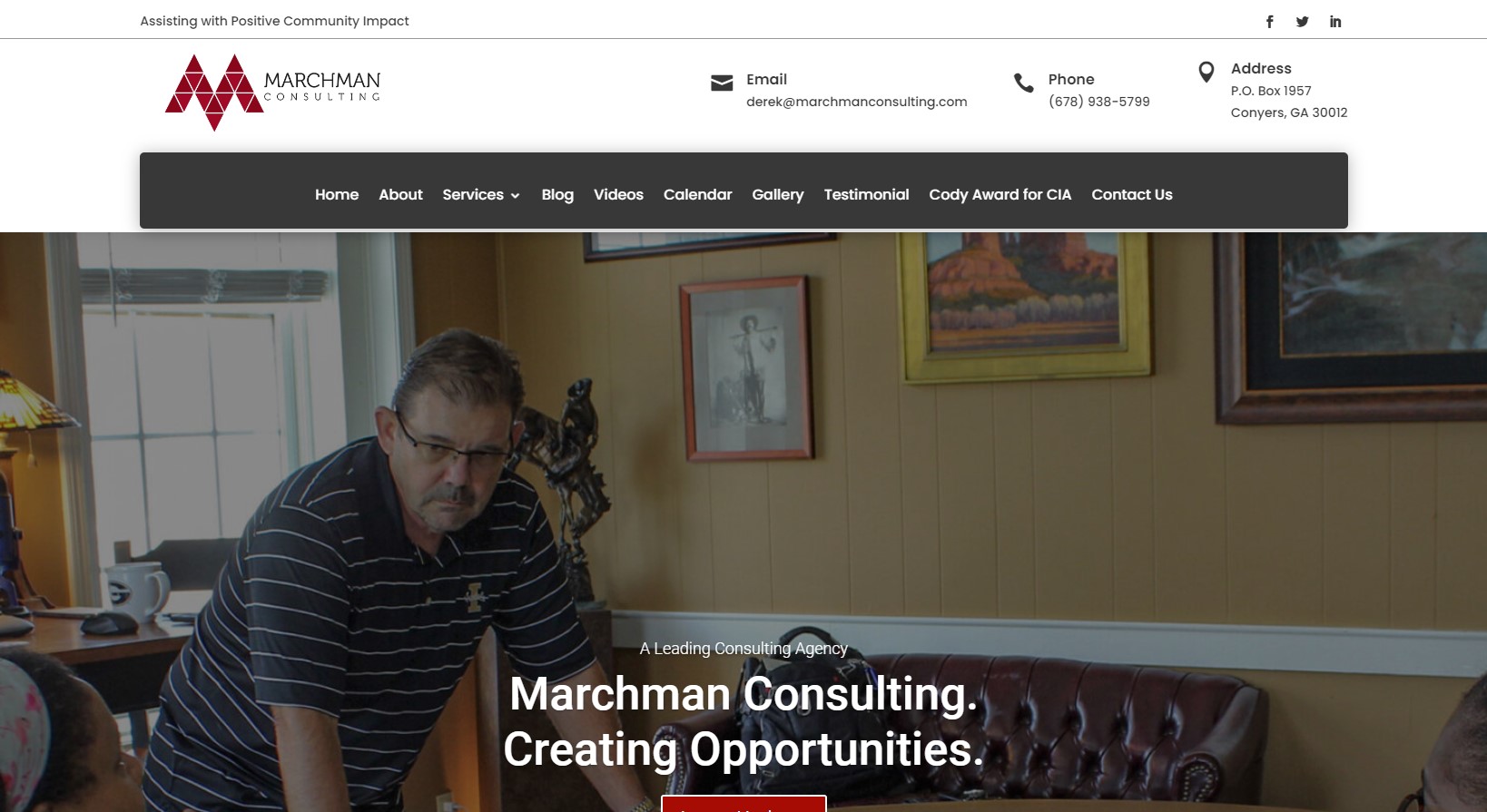Click the (678) 938-5799 phone number
The width and height of the screenshot is (1487, 812).
(1098, 102)
